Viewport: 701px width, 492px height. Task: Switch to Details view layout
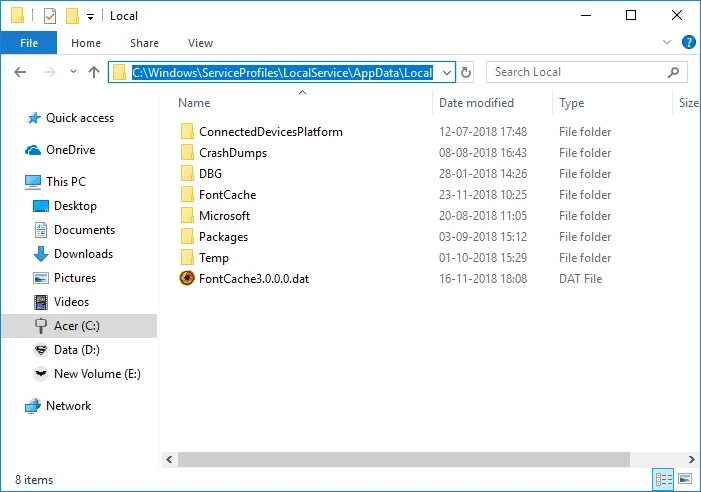[x=663, y=480]
